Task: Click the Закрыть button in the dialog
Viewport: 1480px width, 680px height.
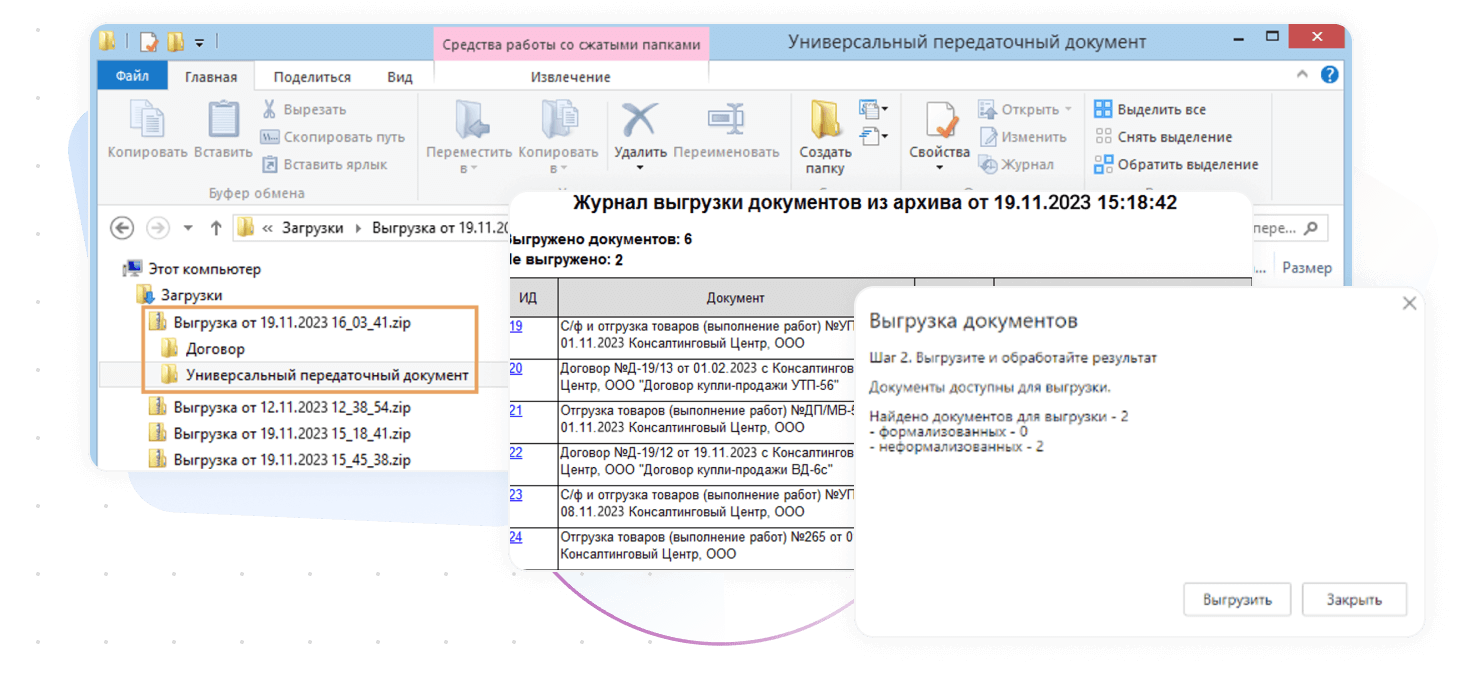Action: (x=1354, y=599)
